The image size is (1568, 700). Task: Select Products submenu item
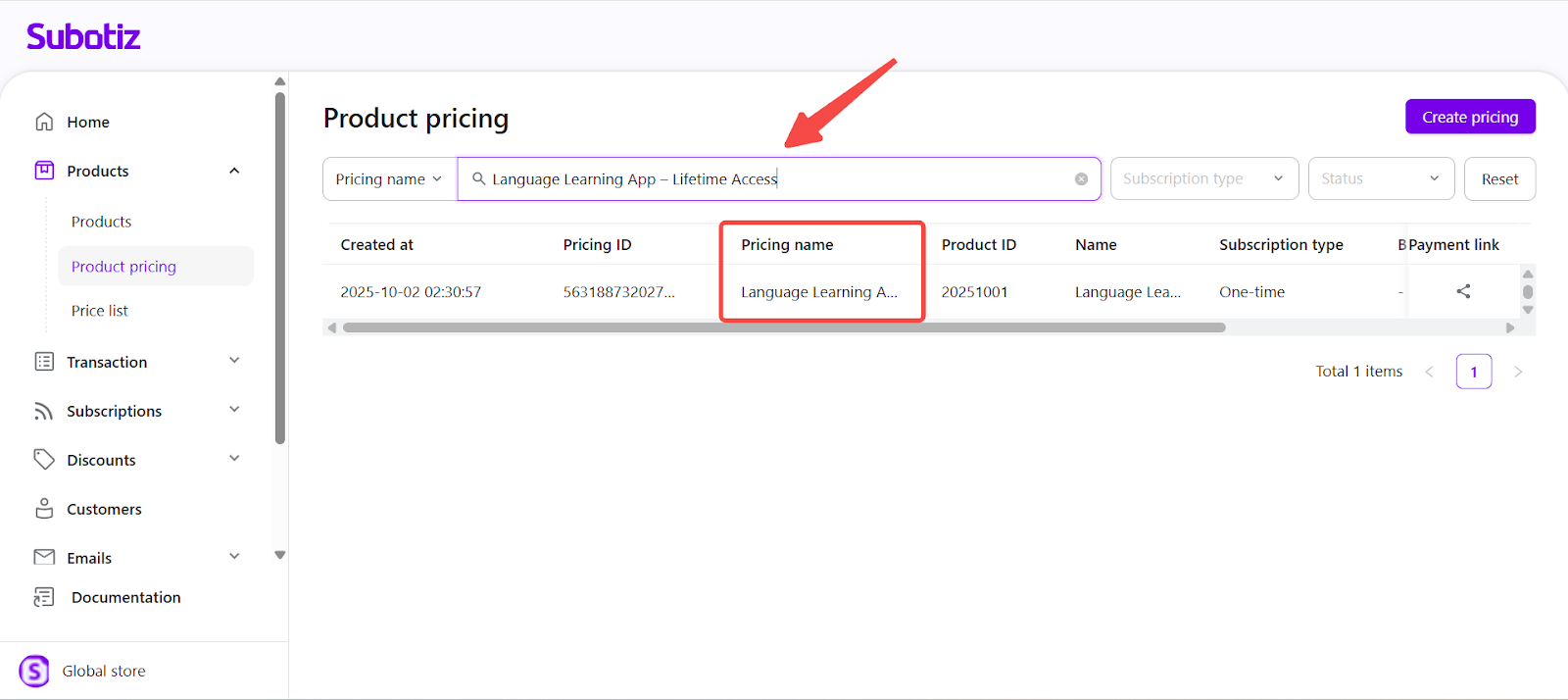click(101, 222)
